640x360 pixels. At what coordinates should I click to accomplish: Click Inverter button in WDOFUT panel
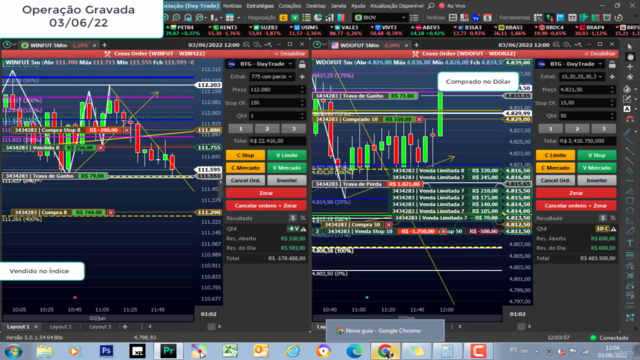(597, 180)
